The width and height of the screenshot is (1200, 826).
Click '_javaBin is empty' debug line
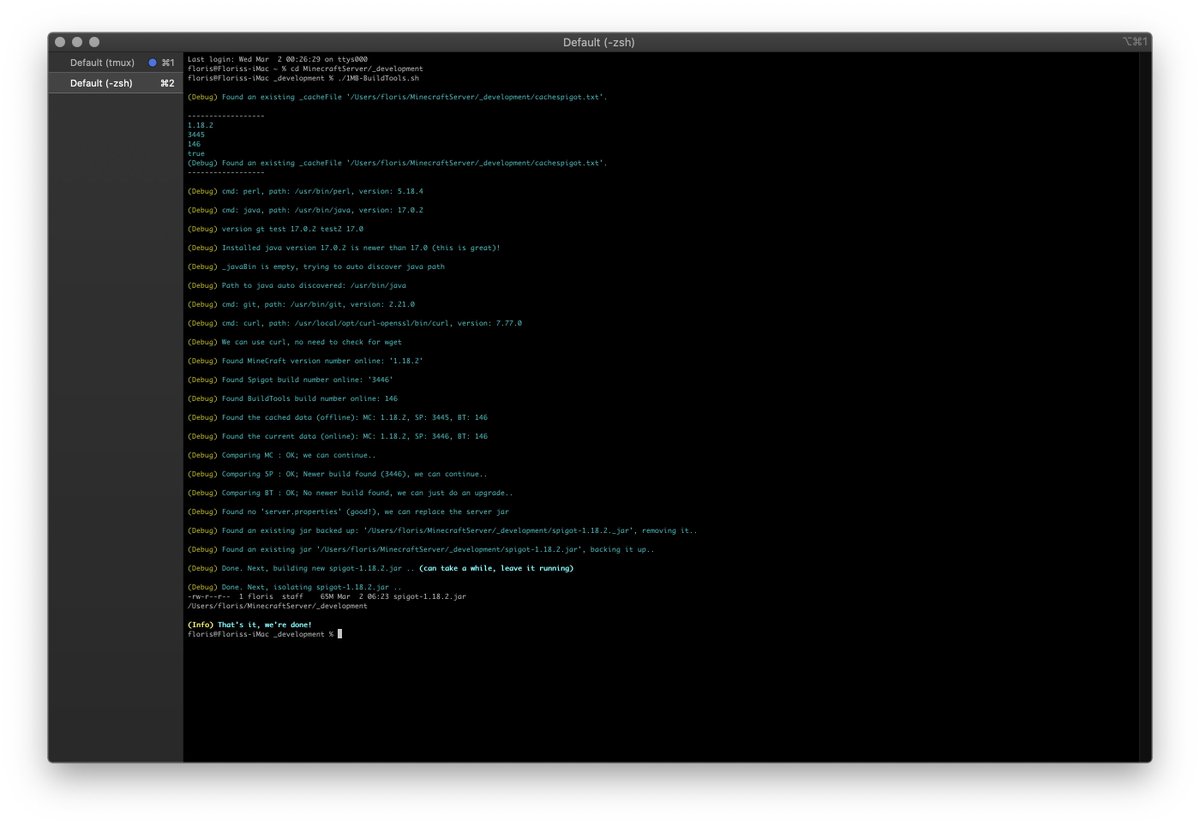[x=316, y=266]
